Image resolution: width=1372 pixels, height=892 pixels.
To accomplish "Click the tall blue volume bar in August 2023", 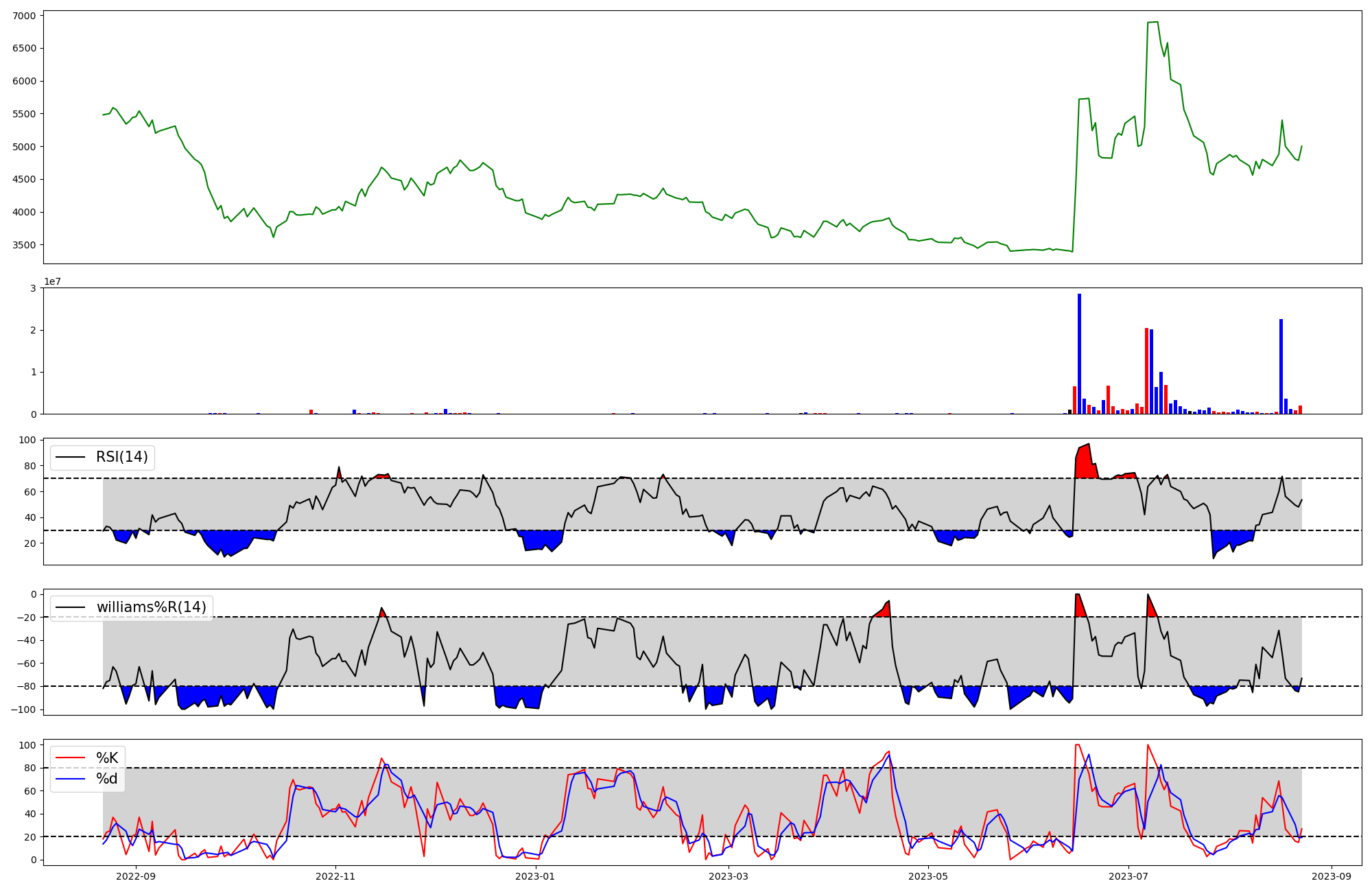I will (x=1281, y=367).
